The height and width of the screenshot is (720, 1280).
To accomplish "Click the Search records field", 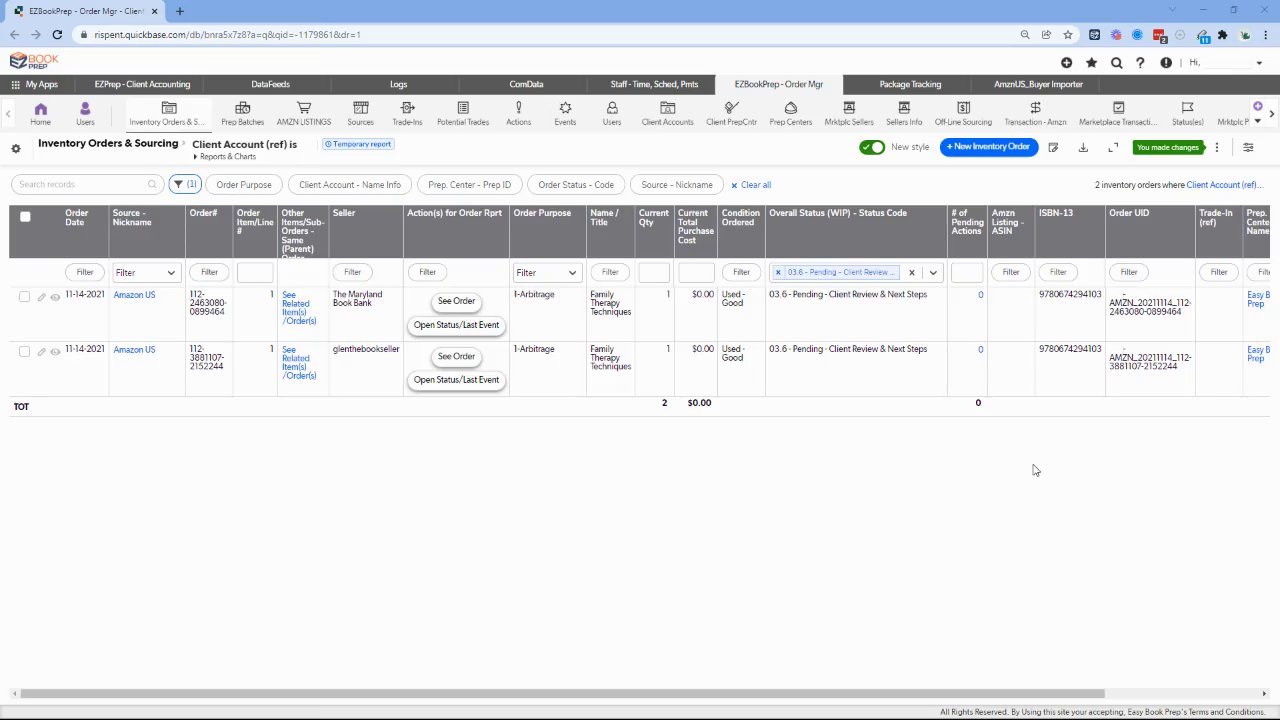I will [x=86, y=184].
